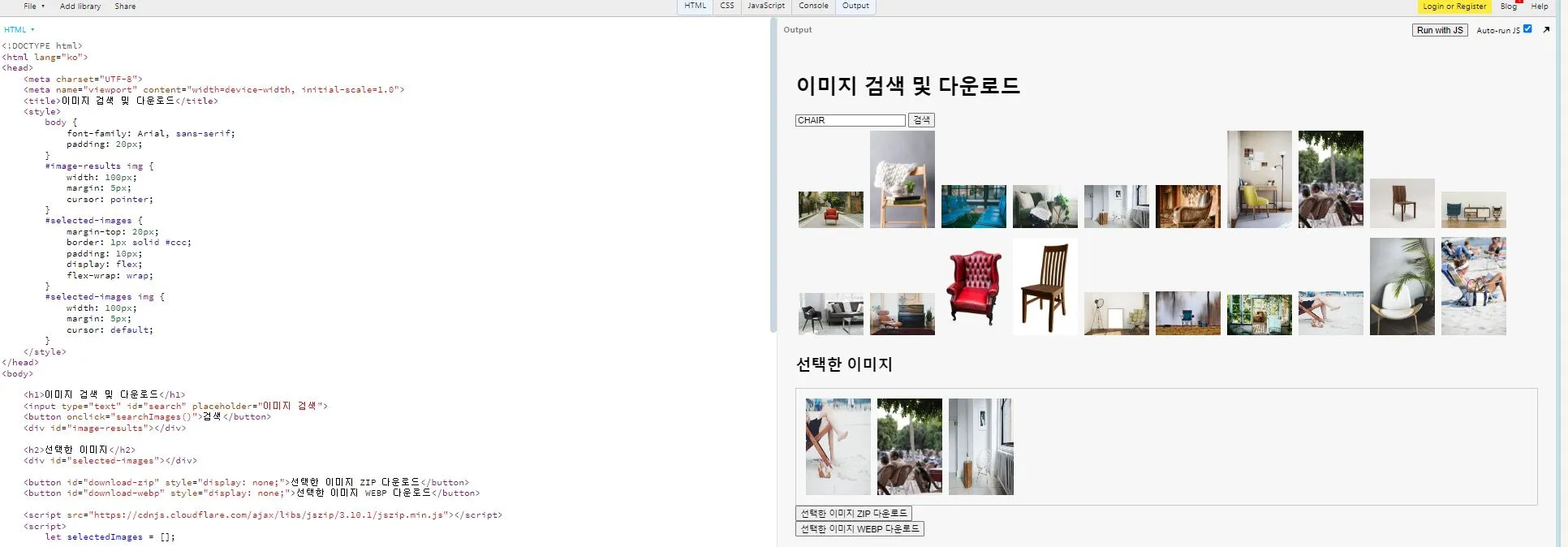Open the File dropdown menu

33,6
